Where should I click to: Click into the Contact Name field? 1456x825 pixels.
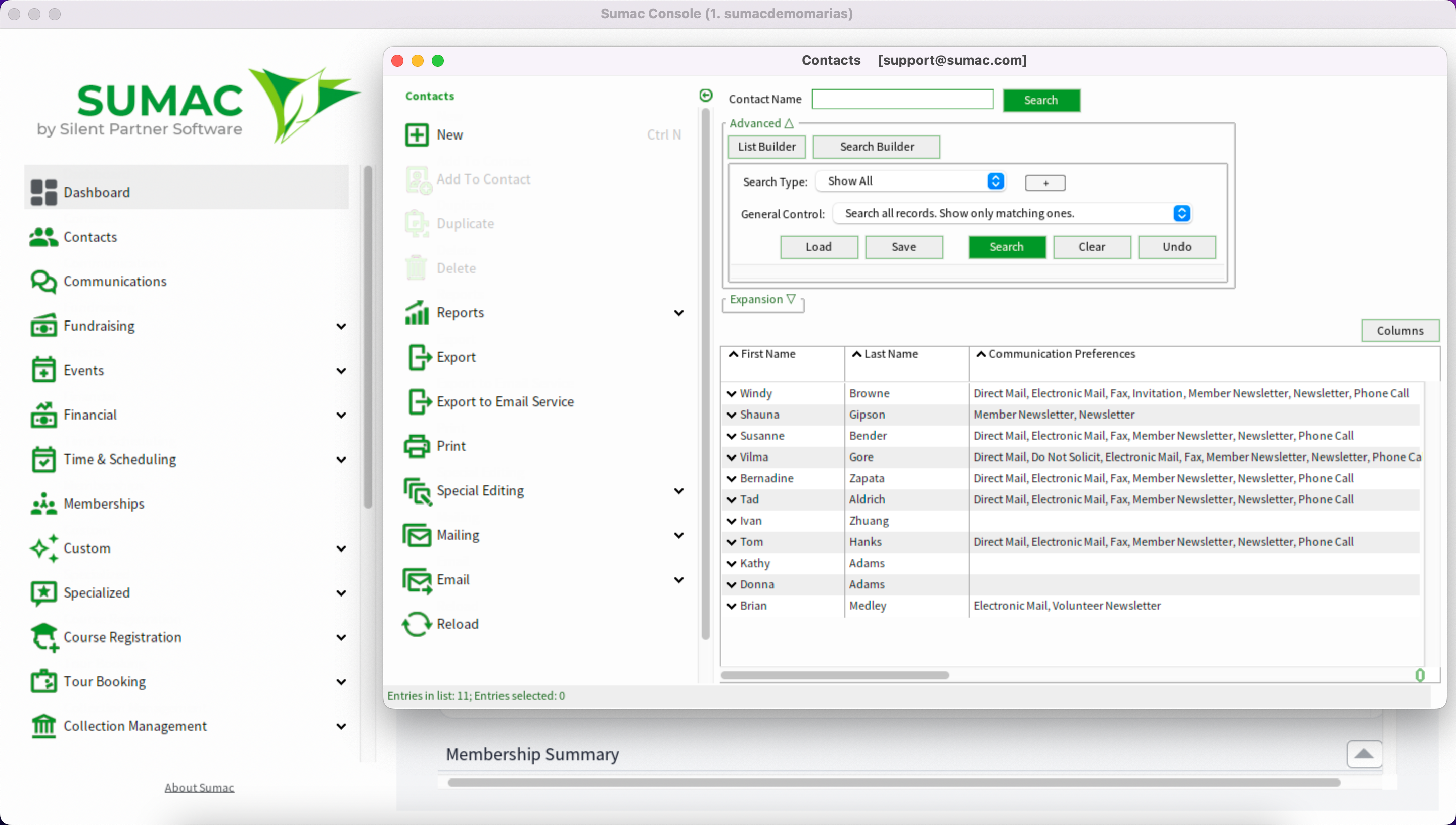pyautogui.click(x=902, y=99)
